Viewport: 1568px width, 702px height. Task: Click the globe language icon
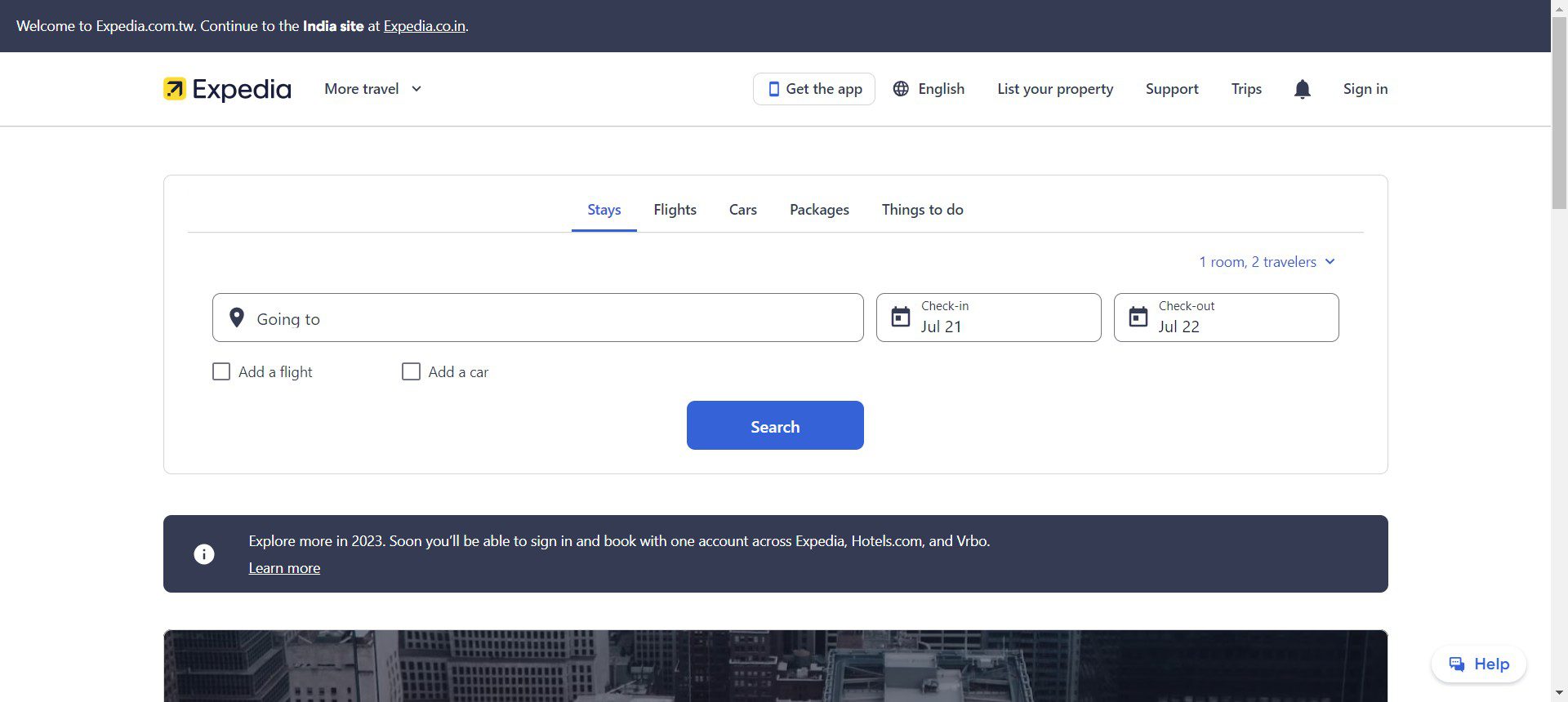point(901,89)
